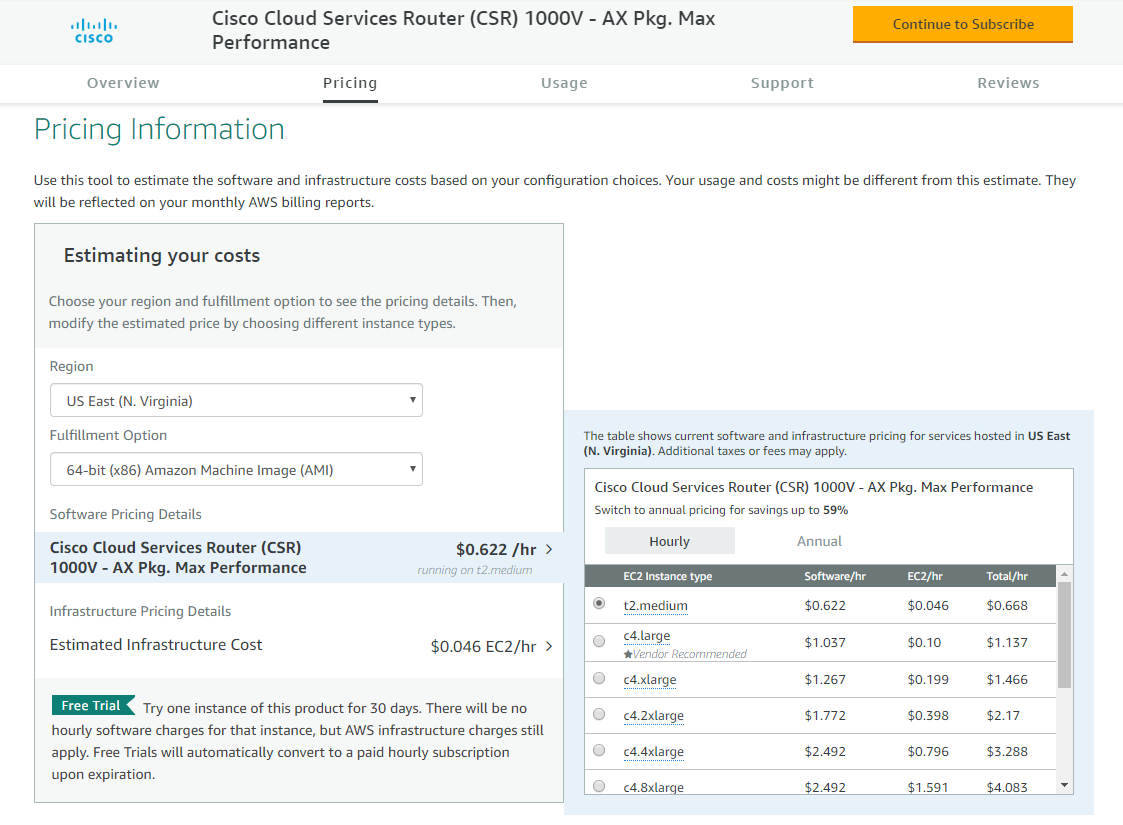Click the pricing table scrollbar thumb
The width and height of the screenshot is (1123, 825).
click(1064, 635)
